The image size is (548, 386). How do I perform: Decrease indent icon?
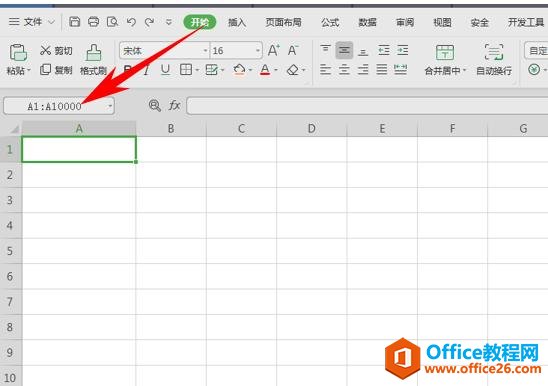coord(384,50)
